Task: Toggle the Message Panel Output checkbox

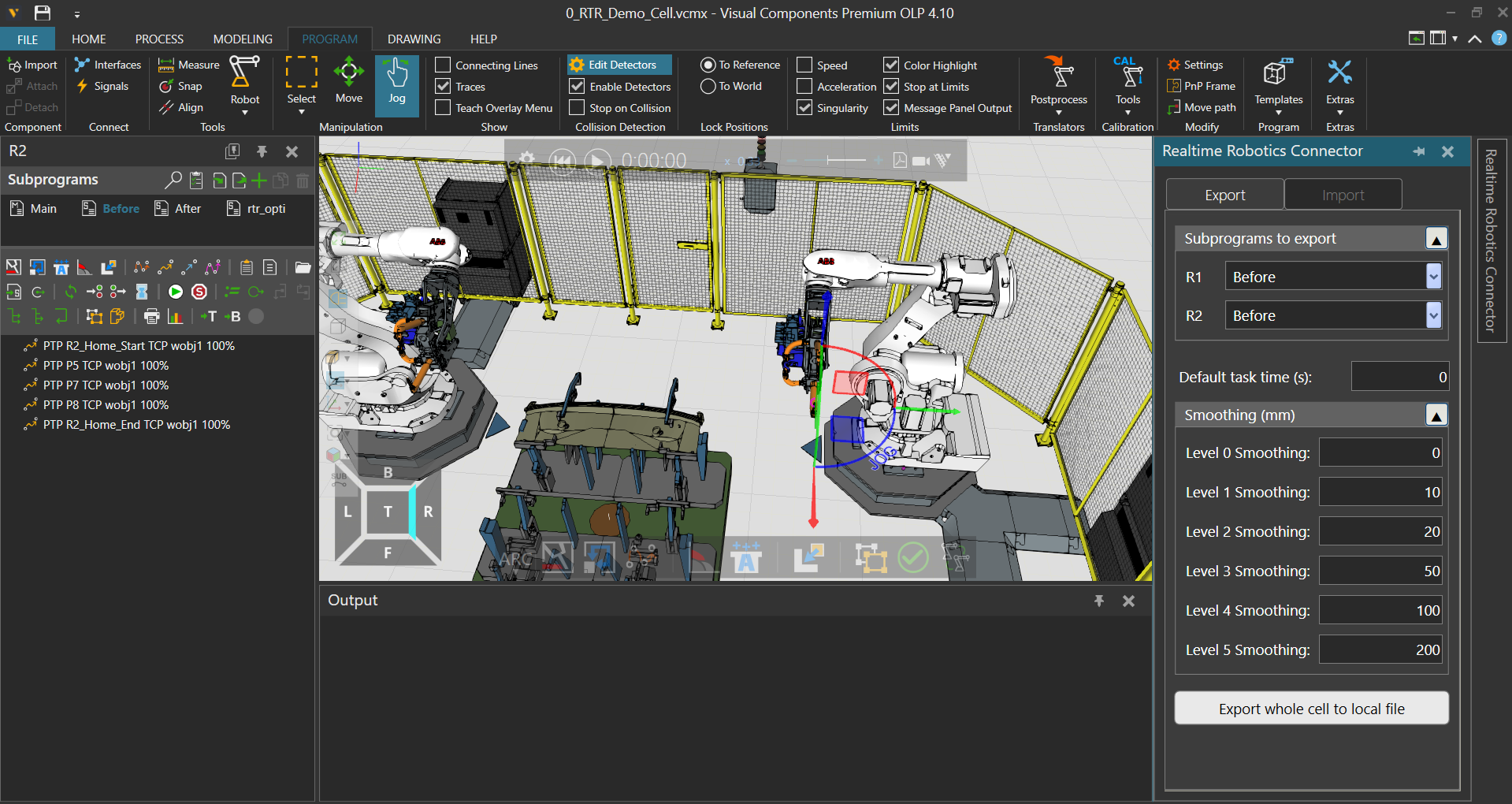Action: pos(891,107)
